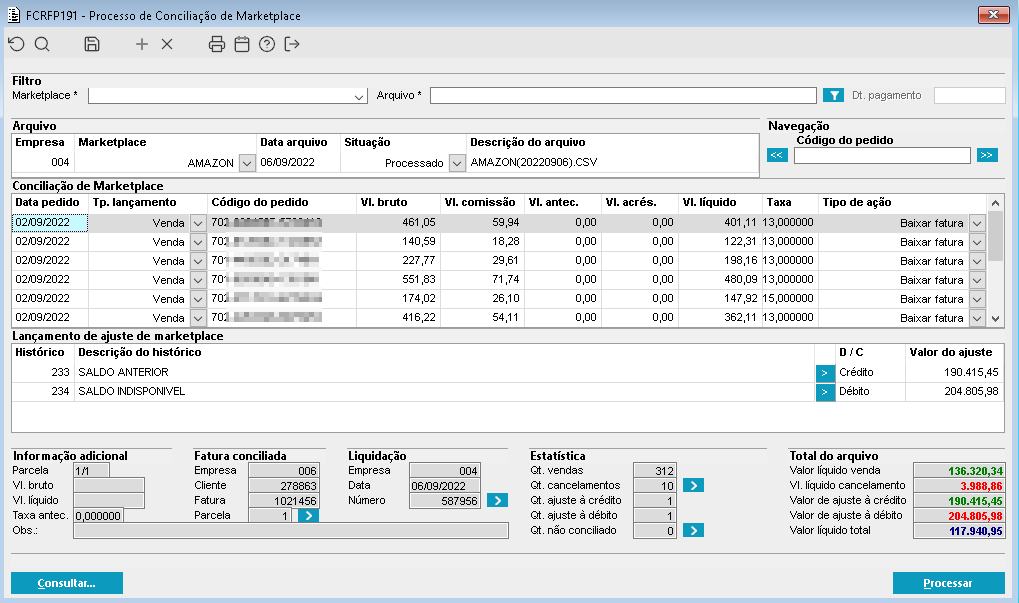Click the 190.415,45 adjustment value cell
The image size is (1019, 603).
click(x=954, y=373)
